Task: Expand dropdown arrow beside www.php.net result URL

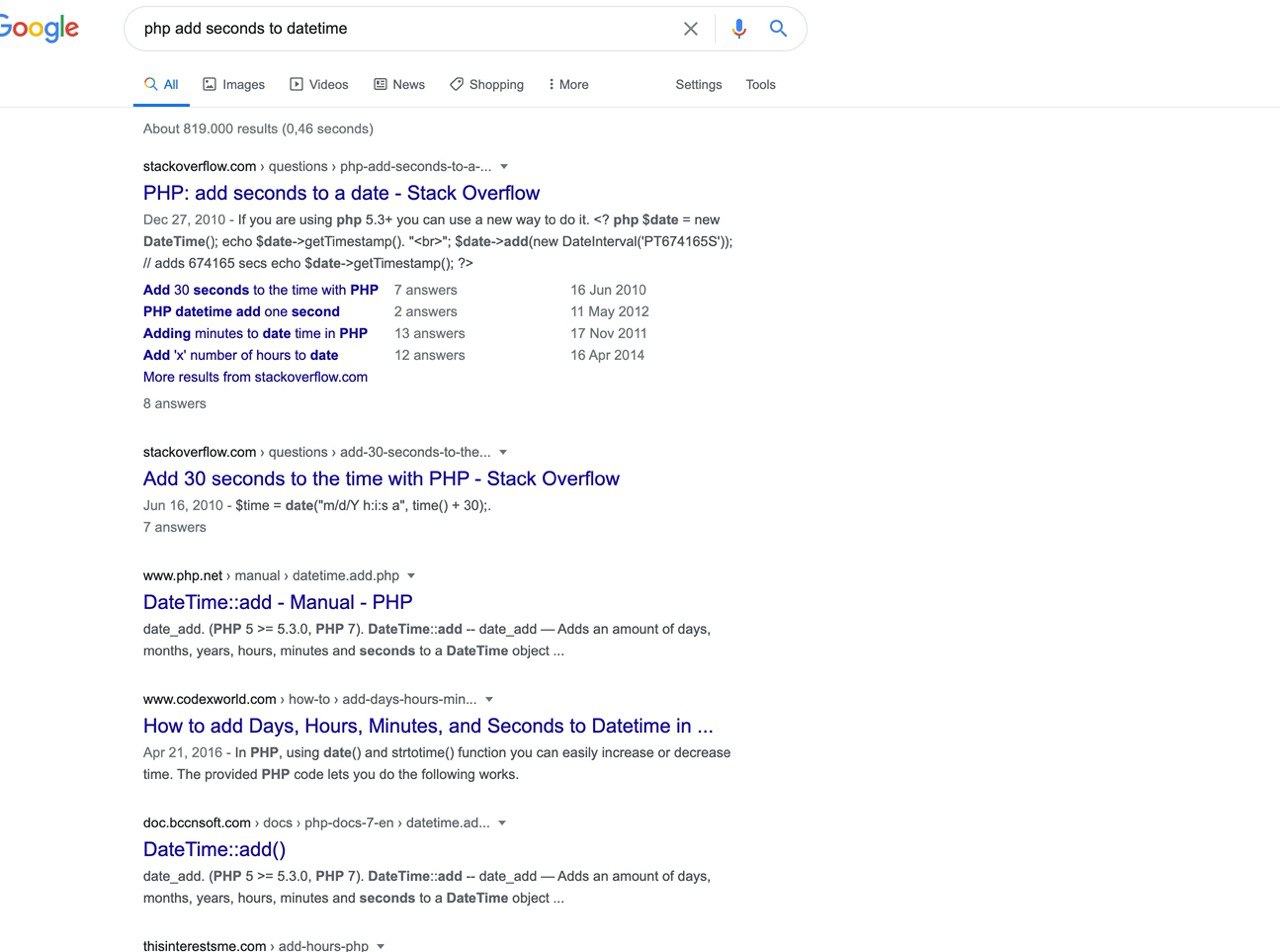Action: coord(411,576)
